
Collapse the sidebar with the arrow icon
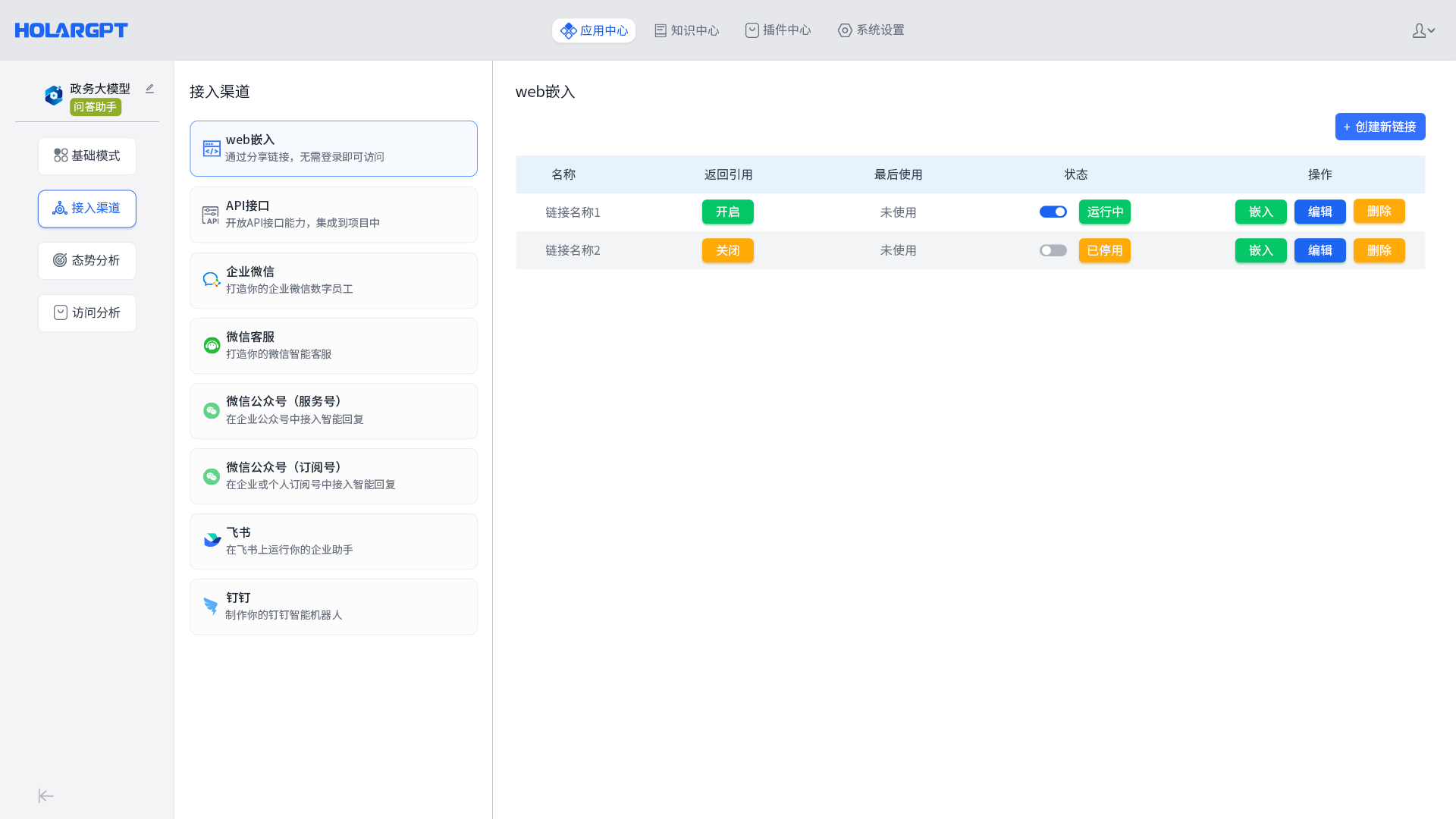[x=46, y=795]
